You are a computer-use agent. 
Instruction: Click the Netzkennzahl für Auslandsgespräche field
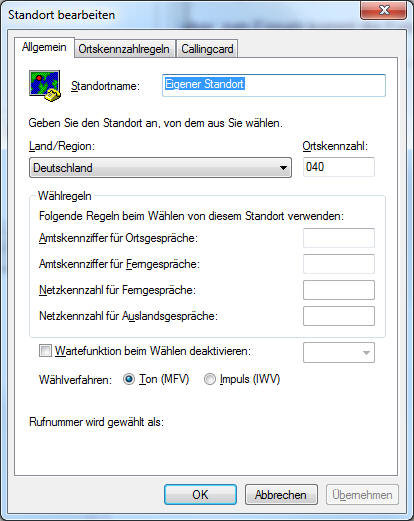coord(339,316)
